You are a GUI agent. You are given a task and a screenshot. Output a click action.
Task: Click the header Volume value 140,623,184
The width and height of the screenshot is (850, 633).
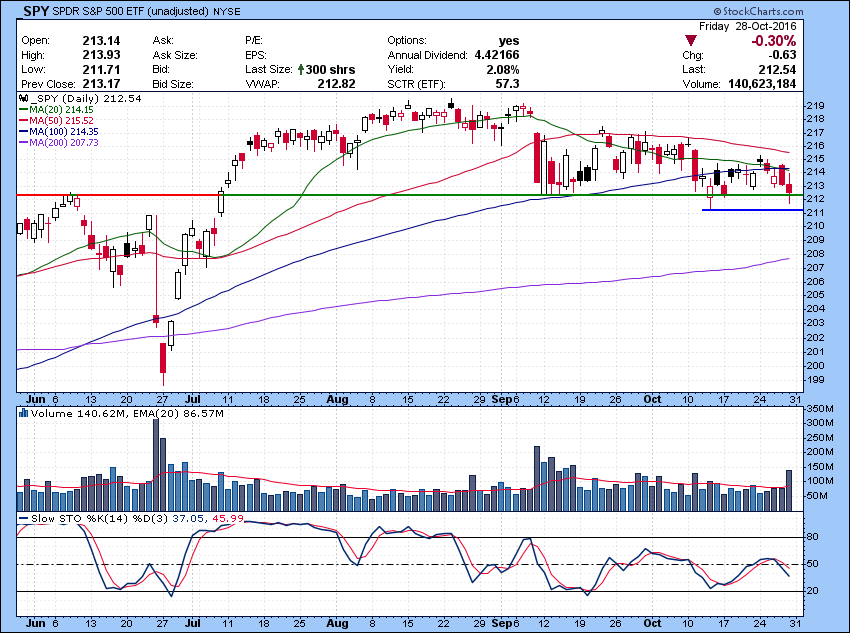tap(762, 84)
